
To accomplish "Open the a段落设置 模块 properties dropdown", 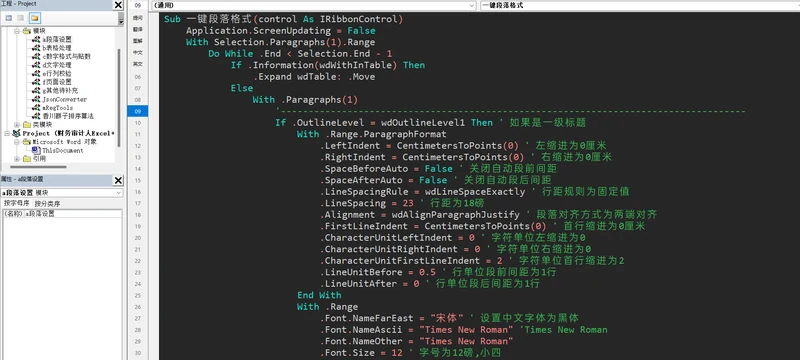I will 118,193.
